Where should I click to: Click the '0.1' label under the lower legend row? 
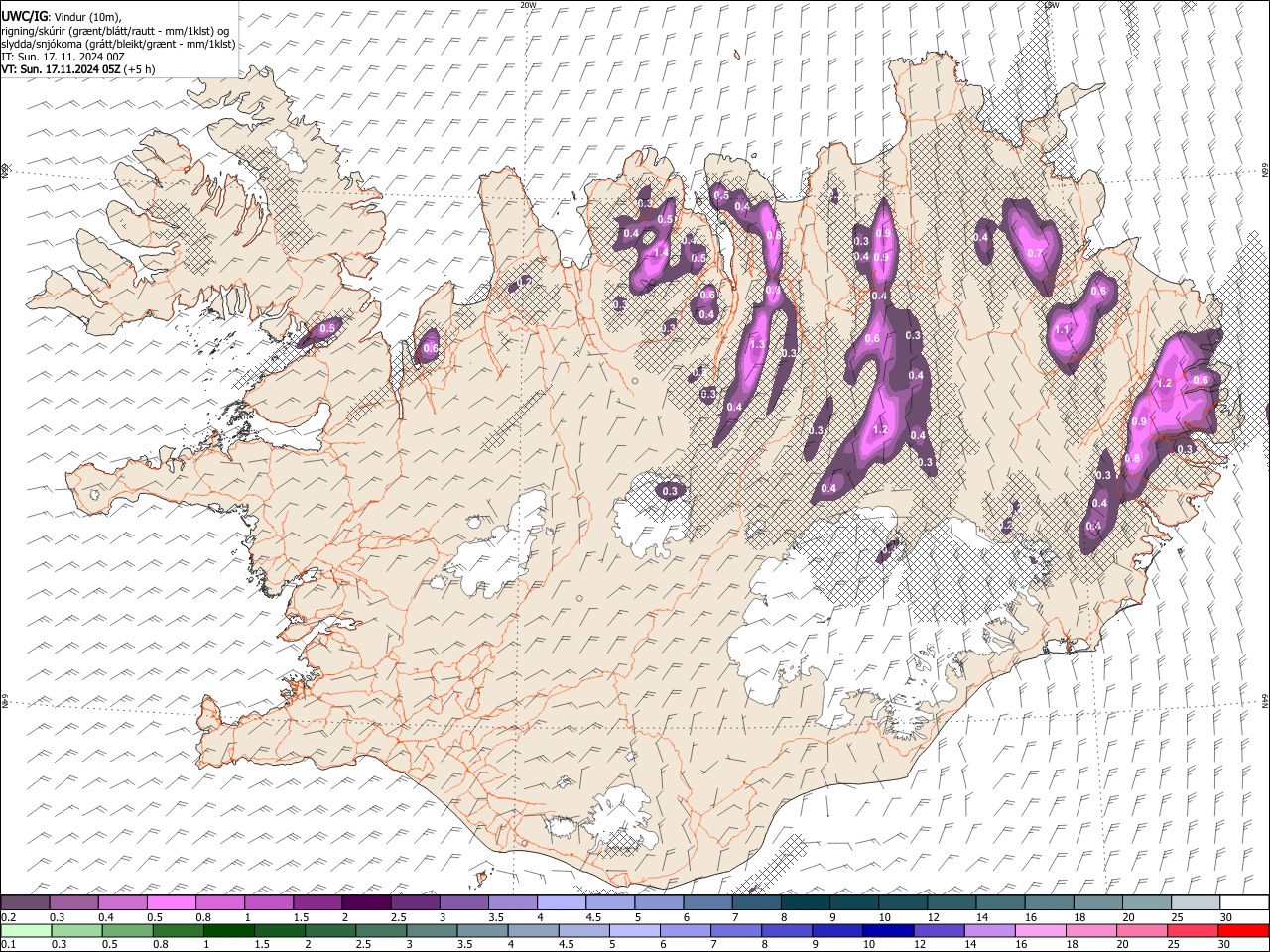pyautogui.click(x=7, y=944)
